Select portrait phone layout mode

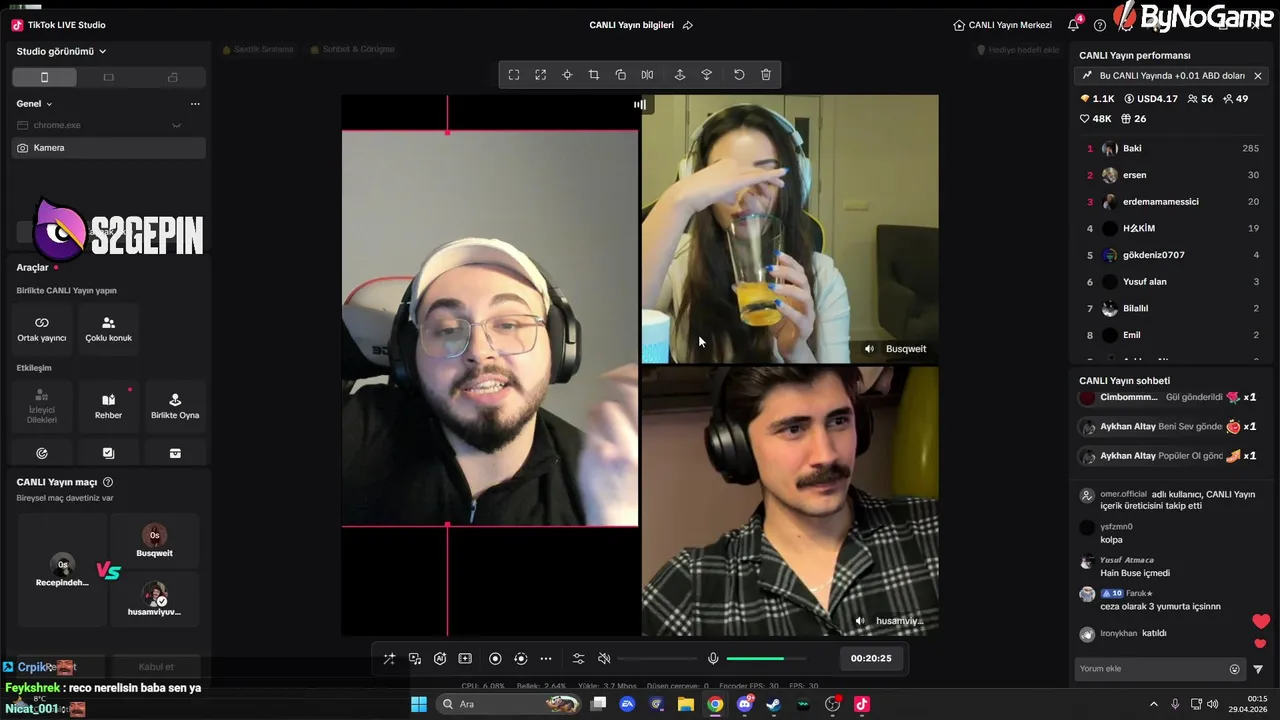click(44, 77)
